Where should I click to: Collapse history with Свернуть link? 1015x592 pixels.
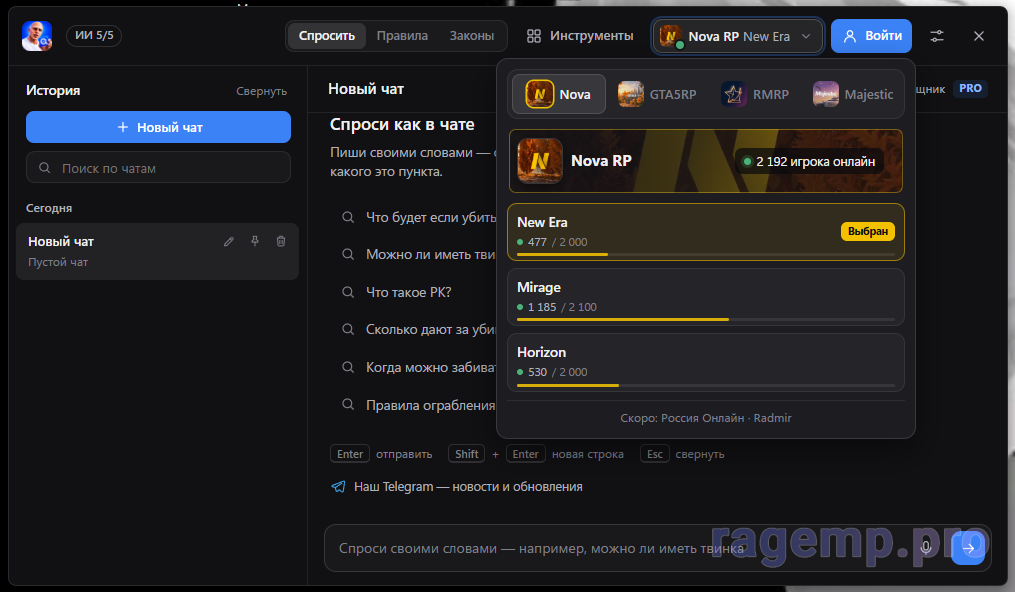click(x=262, y=91)
